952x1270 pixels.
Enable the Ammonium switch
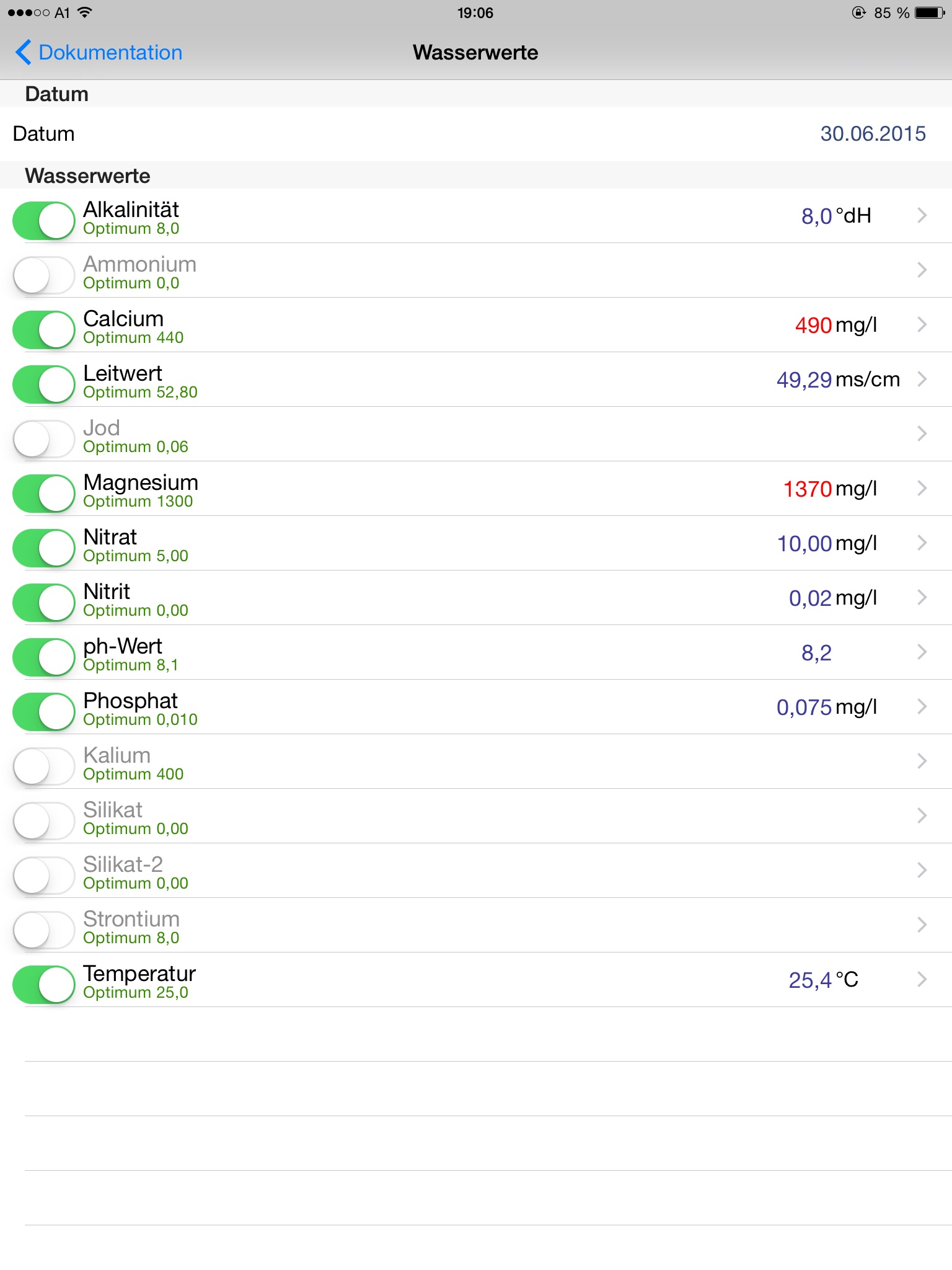pyautogui.click(x=44, y=275)
